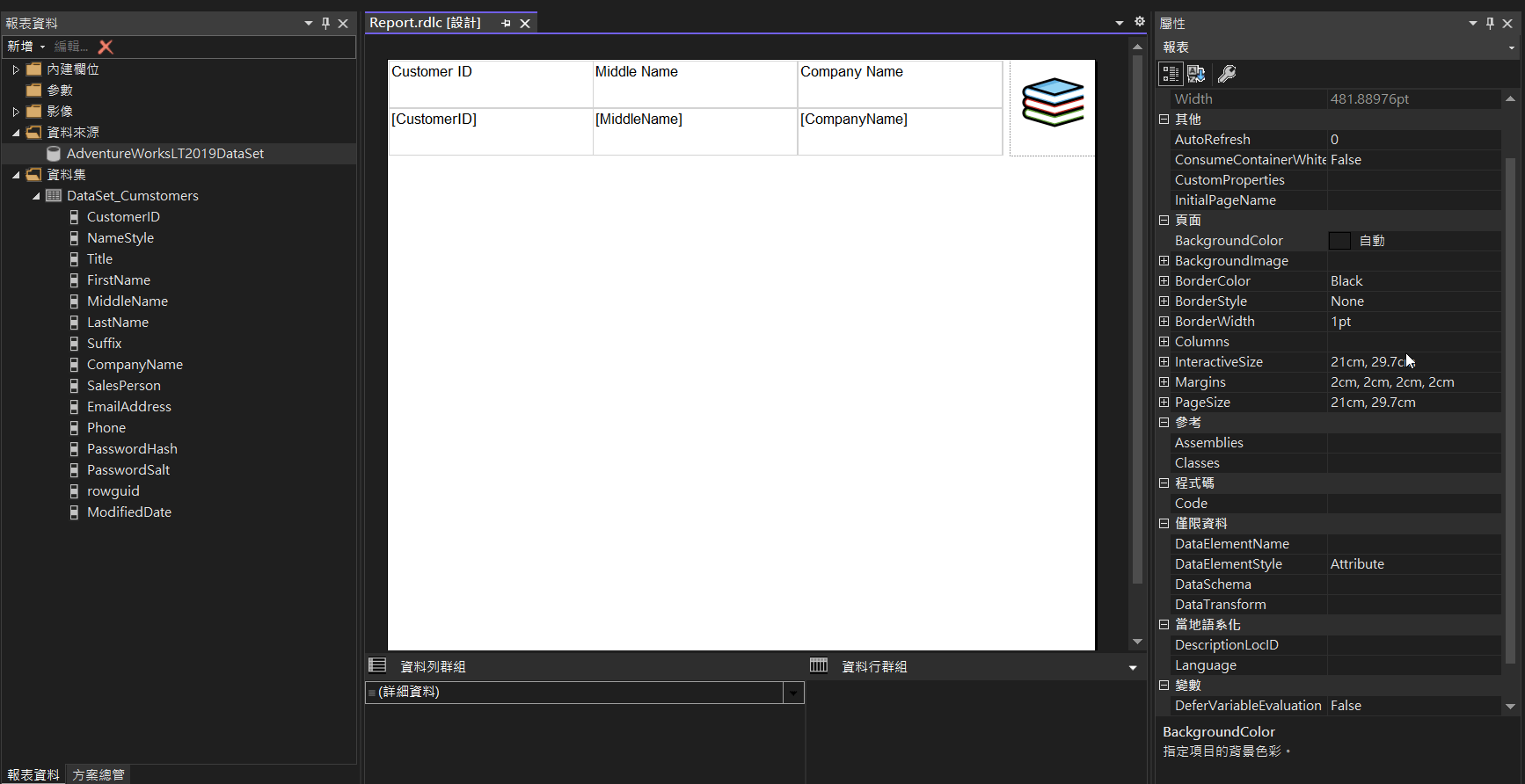The width and height of the screenshot is (1525, 784).
Task: Open property pages wrench icon
Action: point(1227,74)
